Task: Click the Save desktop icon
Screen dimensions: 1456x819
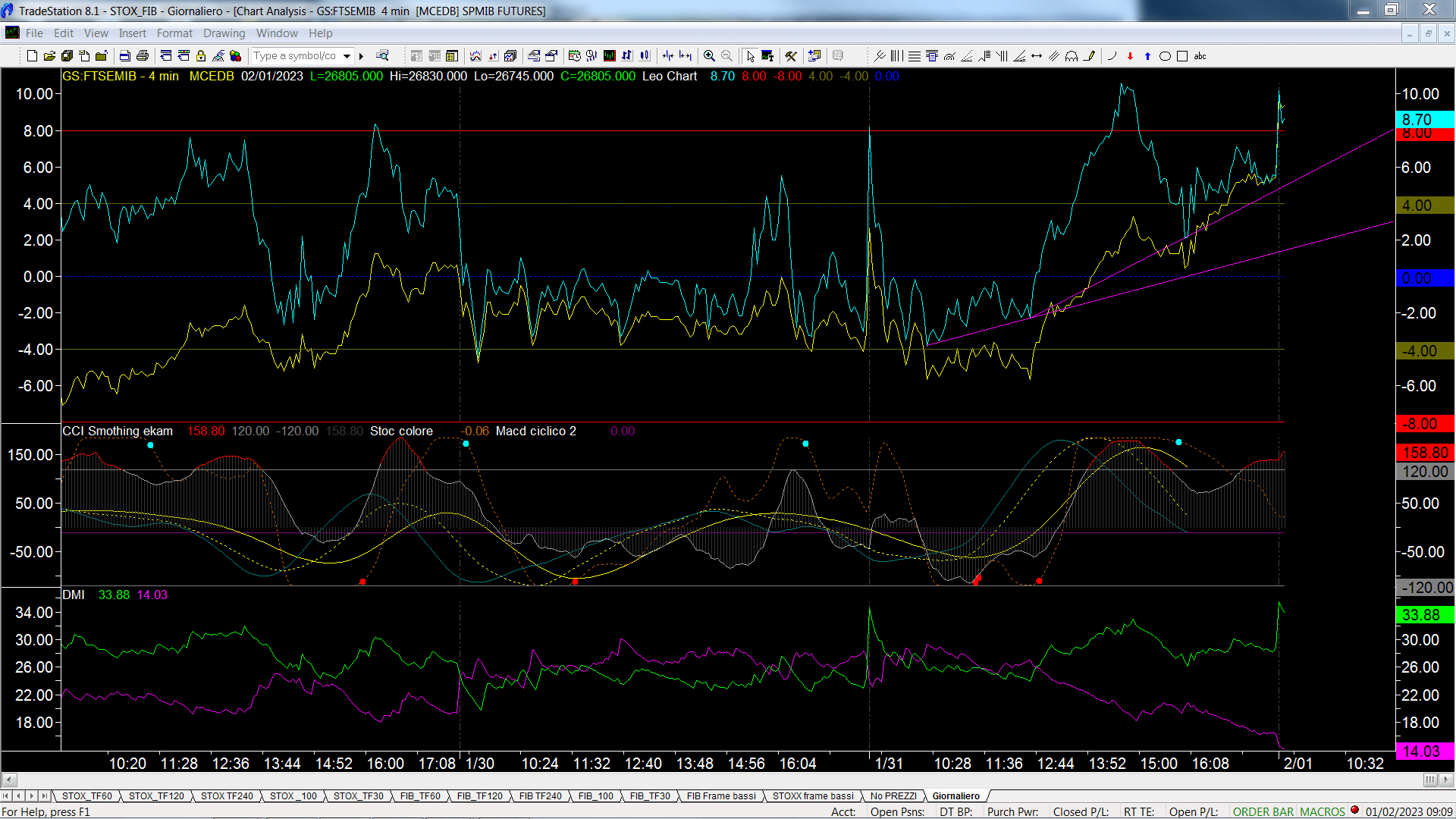Action: (x=67, y=56)
